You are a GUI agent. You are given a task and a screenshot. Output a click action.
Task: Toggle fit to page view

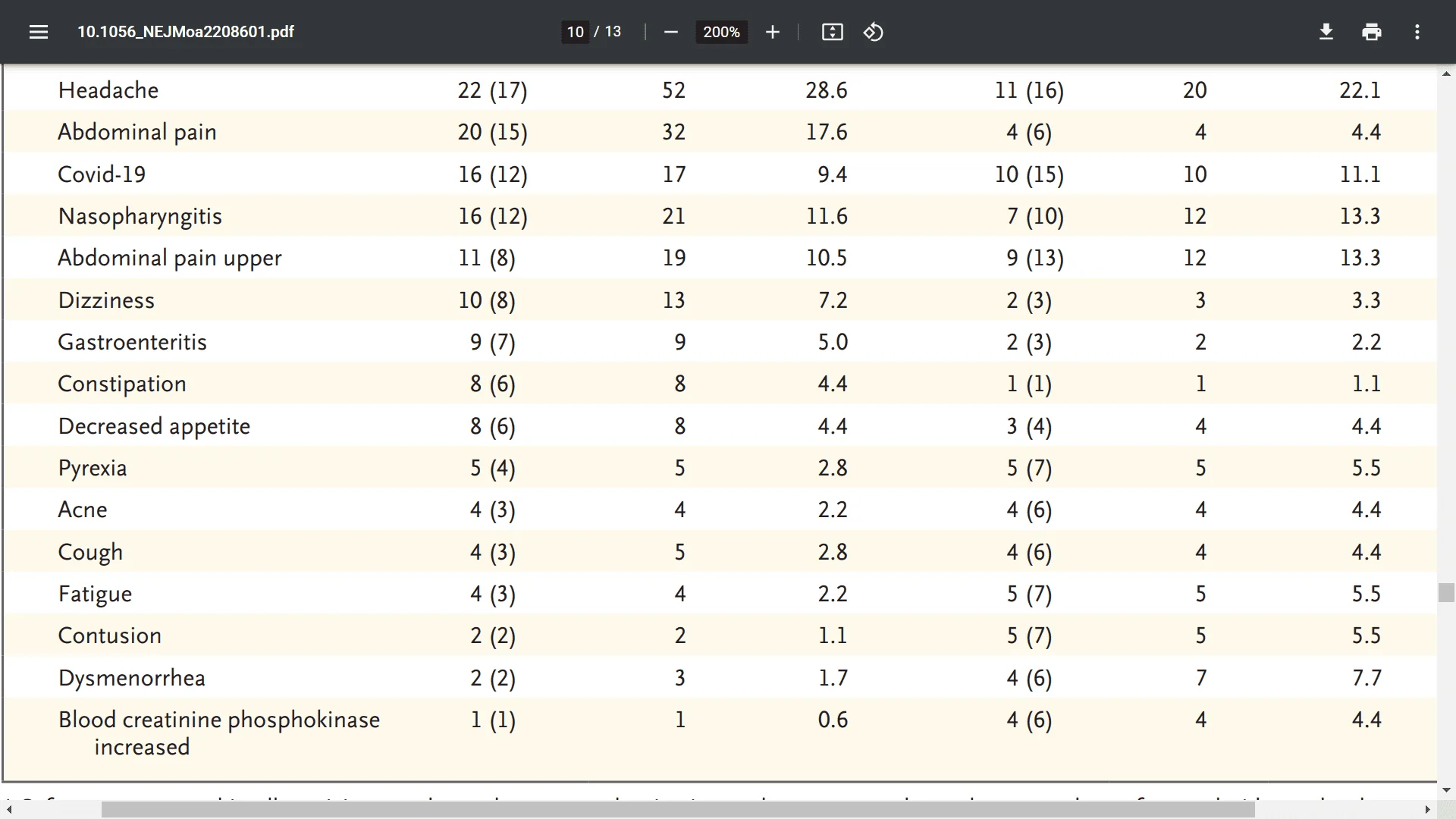click(832, 32)
